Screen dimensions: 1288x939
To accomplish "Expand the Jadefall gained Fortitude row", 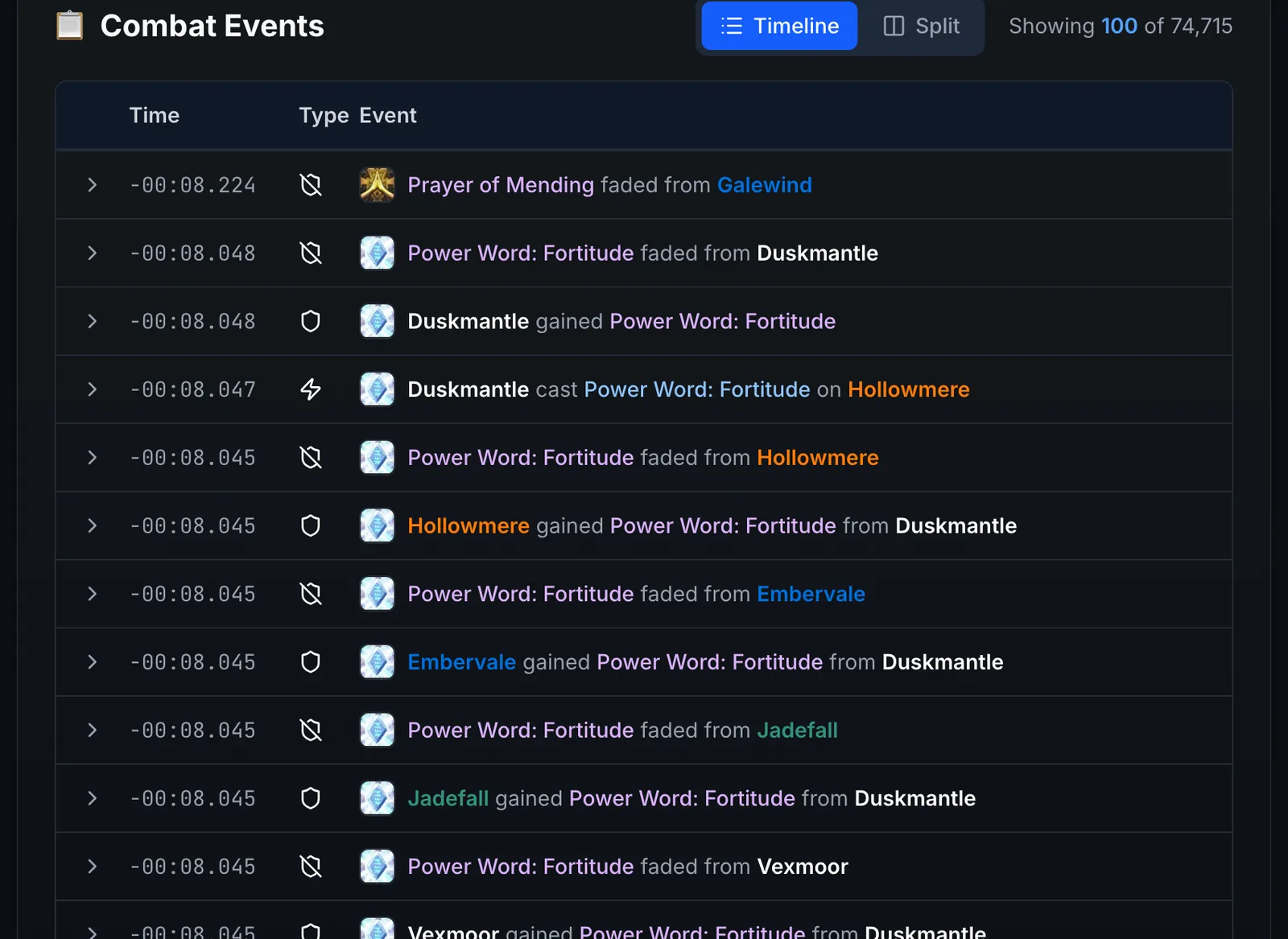I will pos(92,798).
